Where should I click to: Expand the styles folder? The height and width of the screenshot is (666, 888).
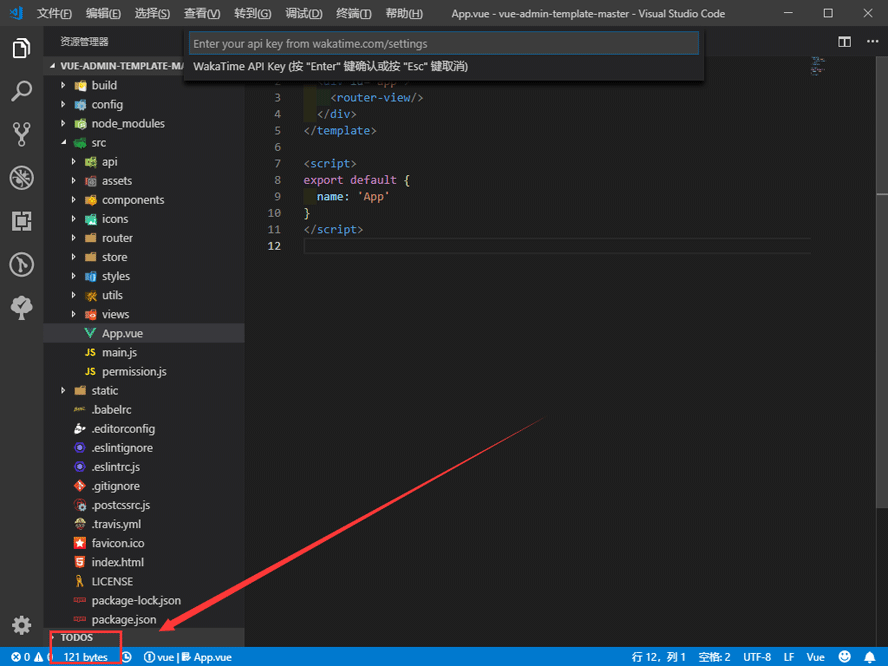pyautogui.click(x=144, y=276)
